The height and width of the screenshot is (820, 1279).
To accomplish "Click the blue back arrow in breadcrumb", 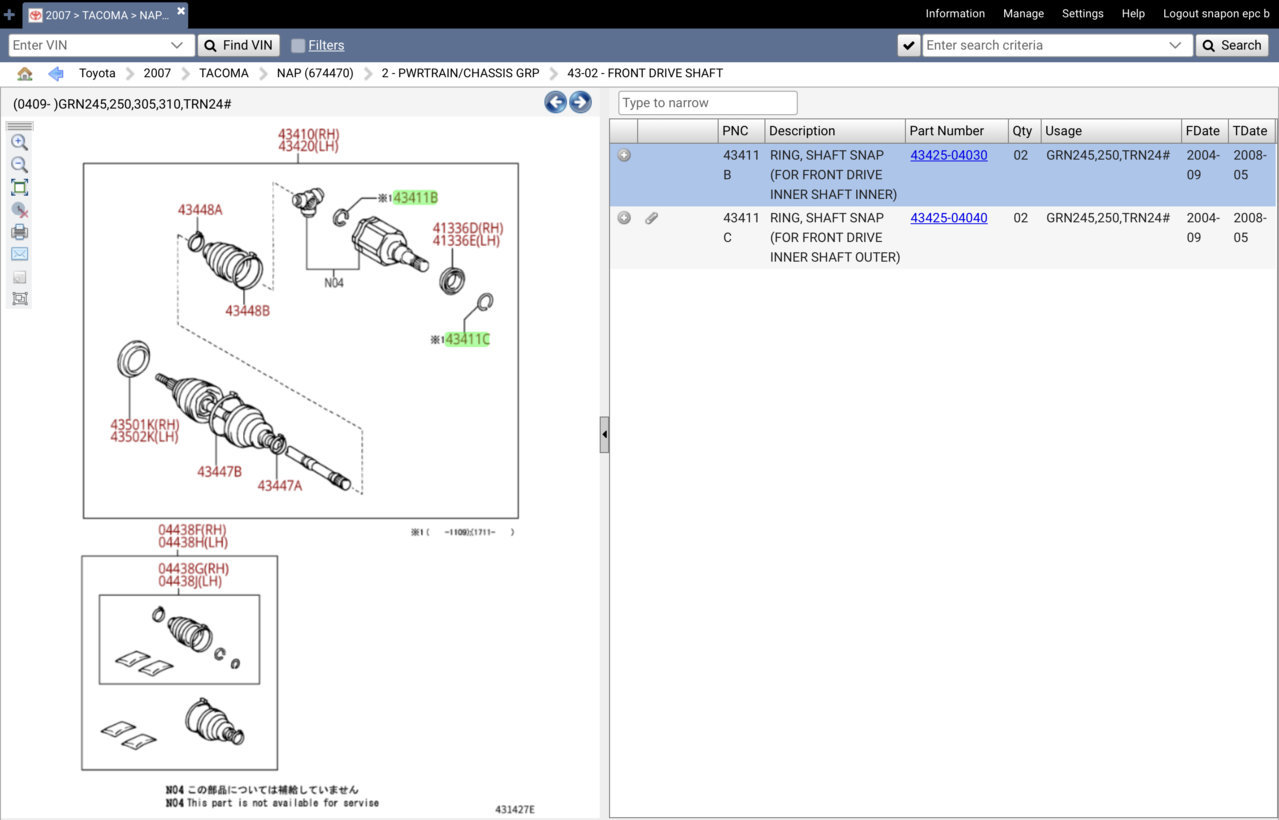I will pos(56,74).
